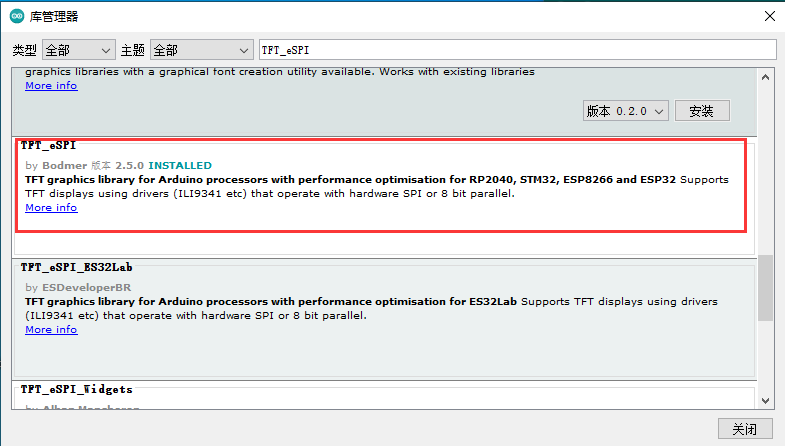Click the INSTALLED status label

(180, 165)
